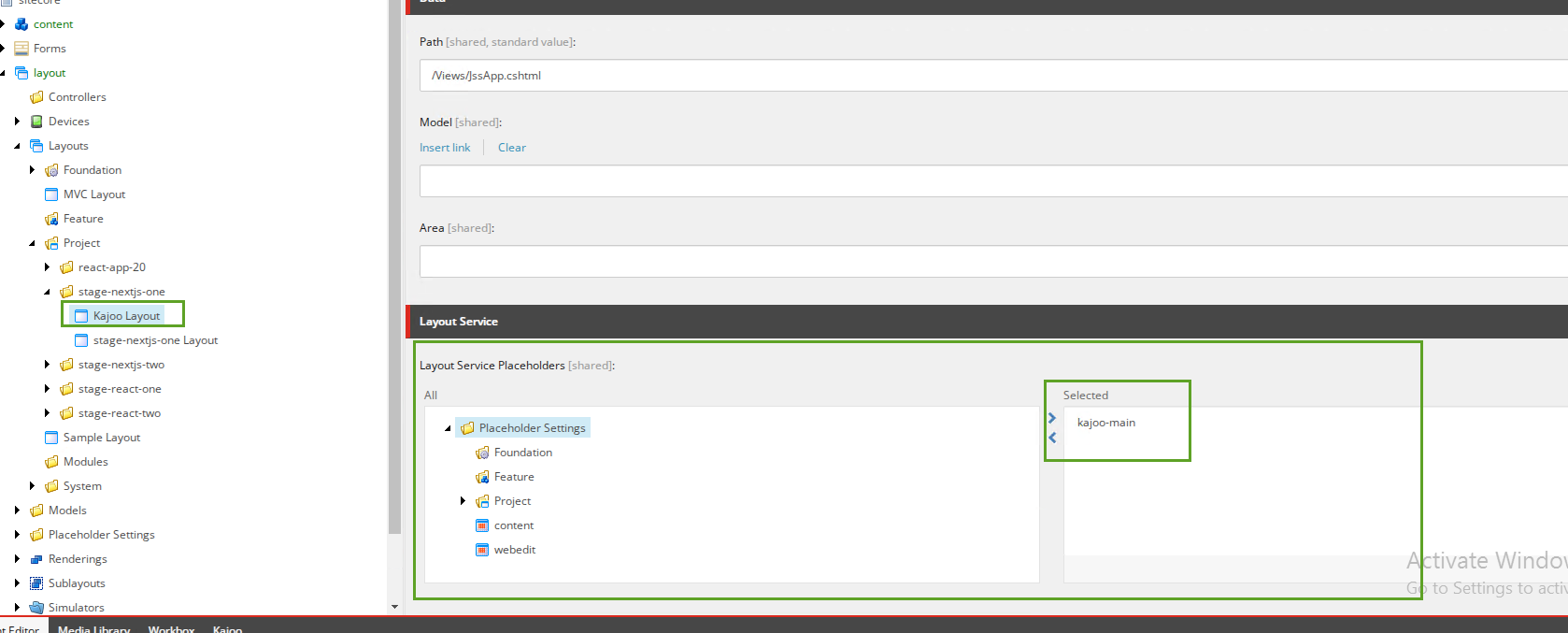Click the Model input field
The height and width of the screenshot is (633, 1568).
click(993, 181)
